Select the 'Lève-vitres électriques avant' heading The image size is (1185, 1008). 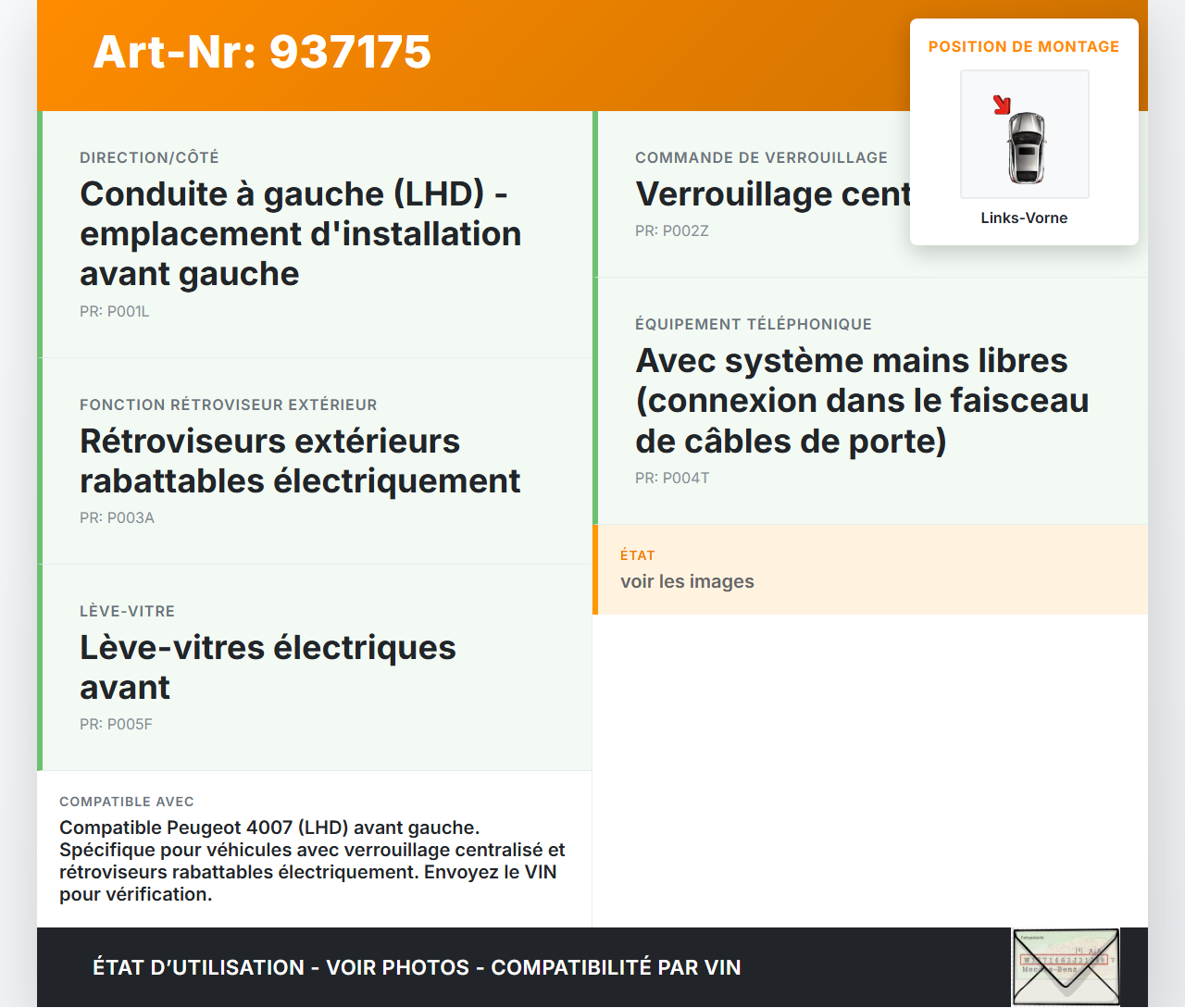268,667
